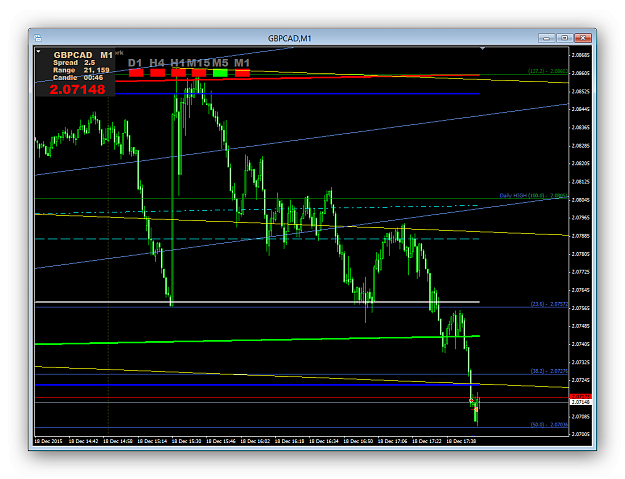The width and height of the screenshot is (625, 479).
Task: Click the GBPCAD M1 header in info panel
Action: pos(83,55)
